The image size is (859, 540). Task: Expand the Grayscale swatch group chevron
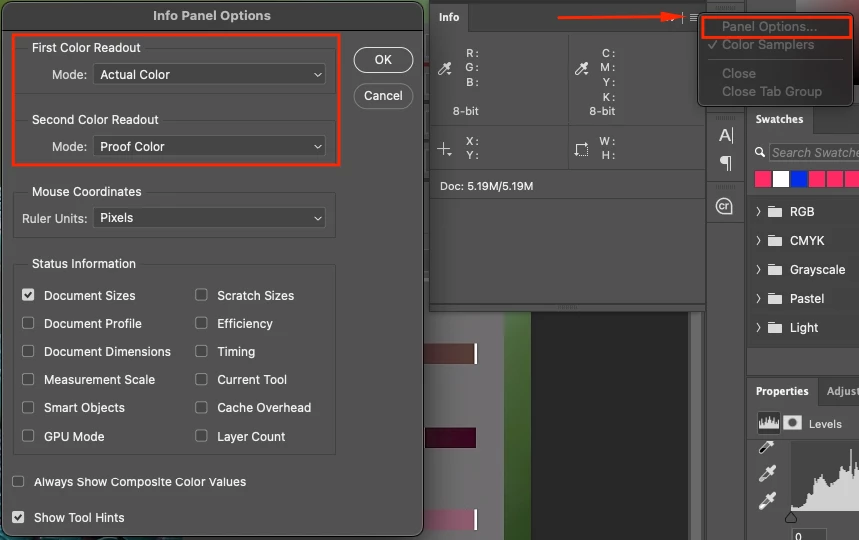tap(758, 269)
